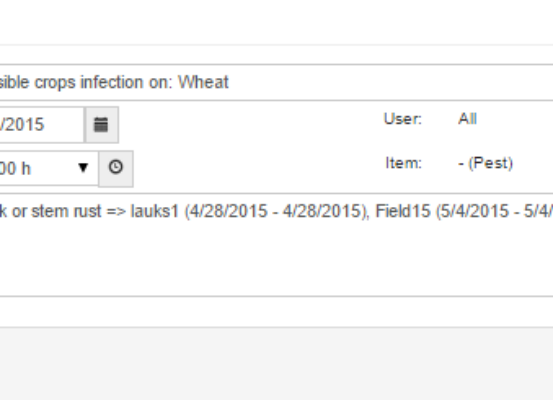The height and width of the screenshot is (400, 553).
Task: Click the 'Wheat' crop name
Action: pyautogui.click(x=203, y=82)
